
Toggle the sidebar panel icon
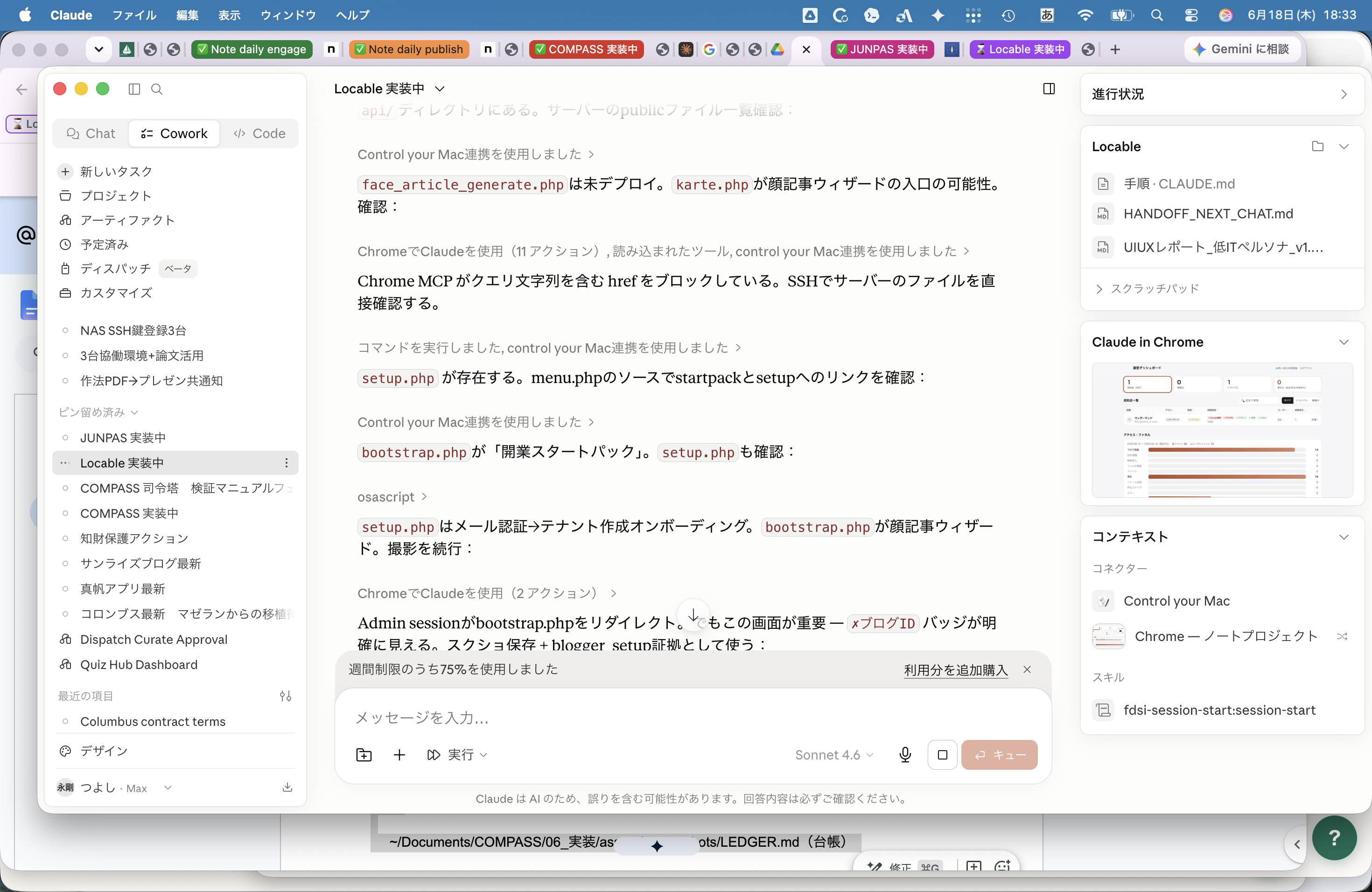pyautogui.click(x=134, y=89)
